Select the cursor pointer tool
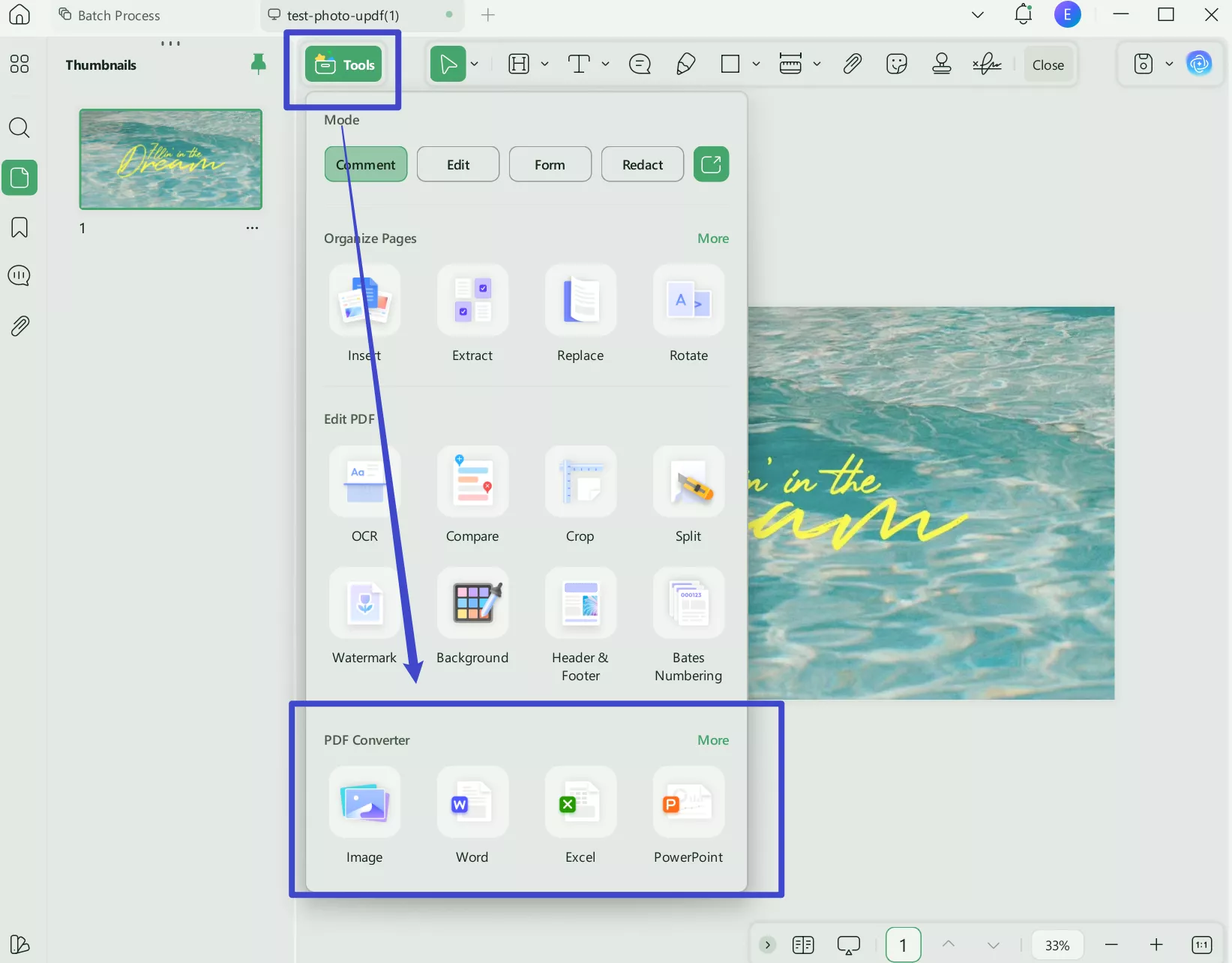Image resolution: width=1232 pixels, height=963 pixels. click(x=448, y=64)
